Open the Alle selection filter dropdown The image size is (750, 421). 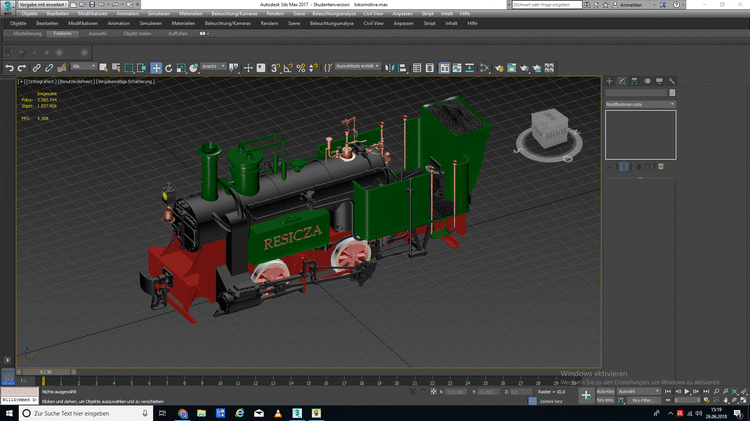(83, 66)
